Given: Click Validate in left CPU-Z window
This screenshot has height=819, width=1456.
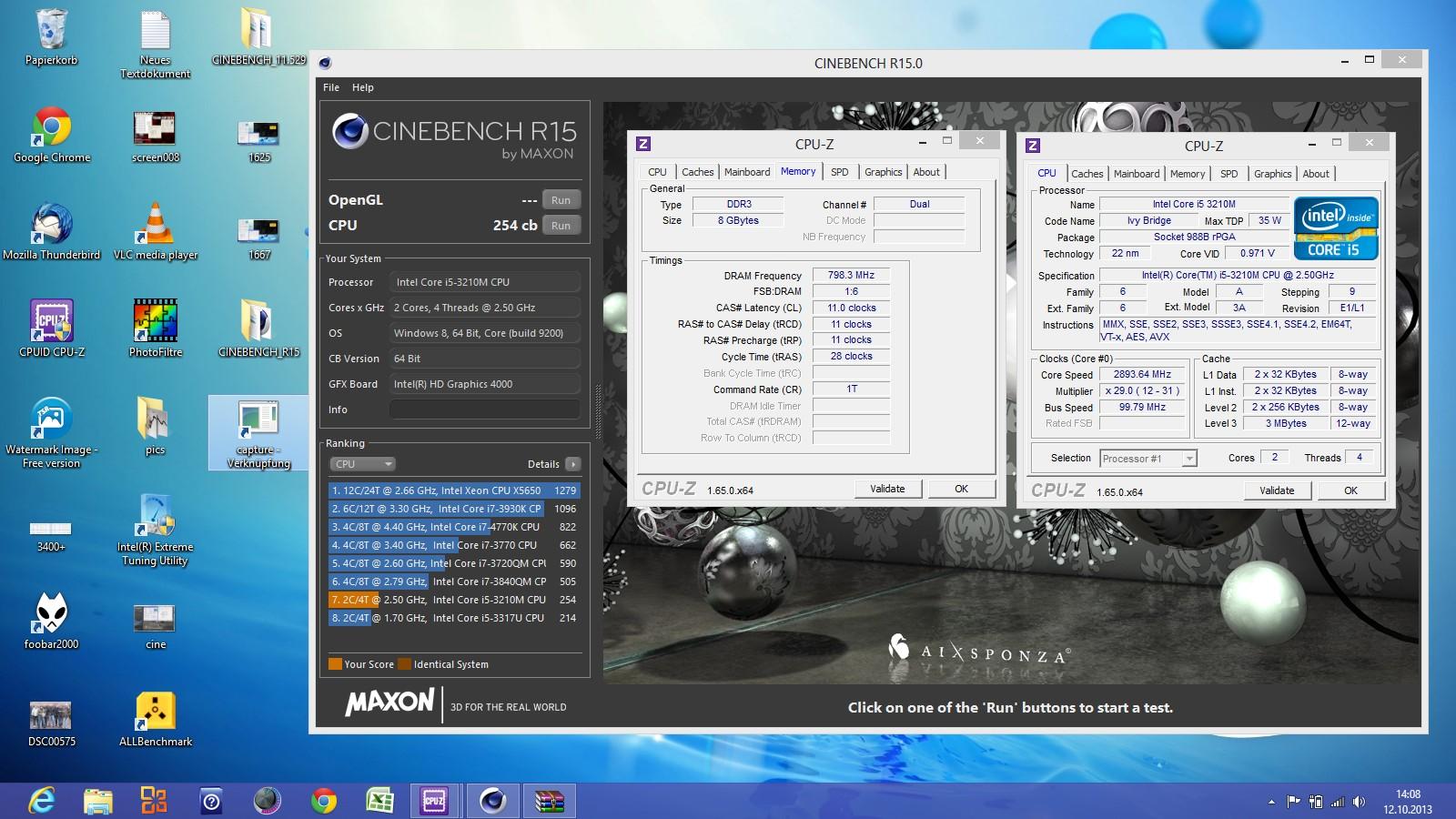Looking at the screenshot, I should tap(888, 489).
